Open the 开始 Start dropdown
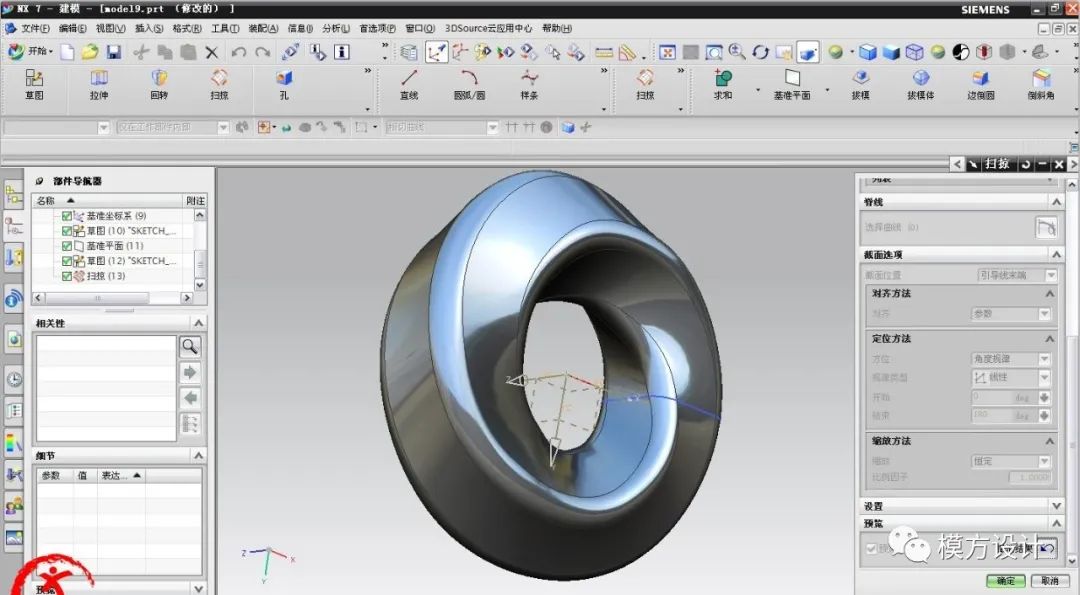The image size is (1080, 595). 31,51
